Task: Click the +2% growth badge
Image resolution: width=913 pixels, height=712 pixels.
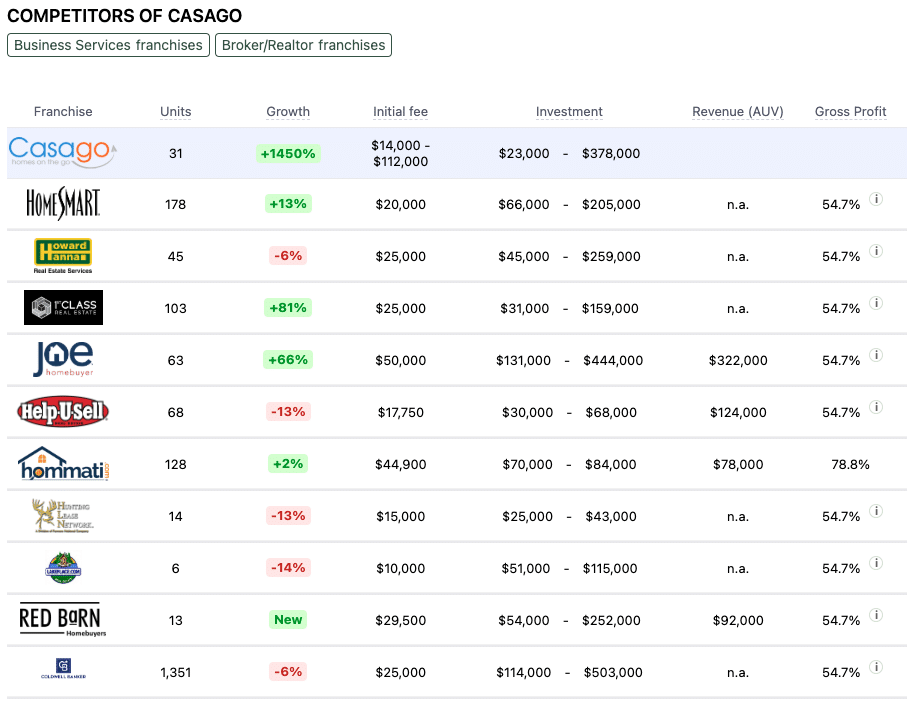Action: [x=288, y=463]
